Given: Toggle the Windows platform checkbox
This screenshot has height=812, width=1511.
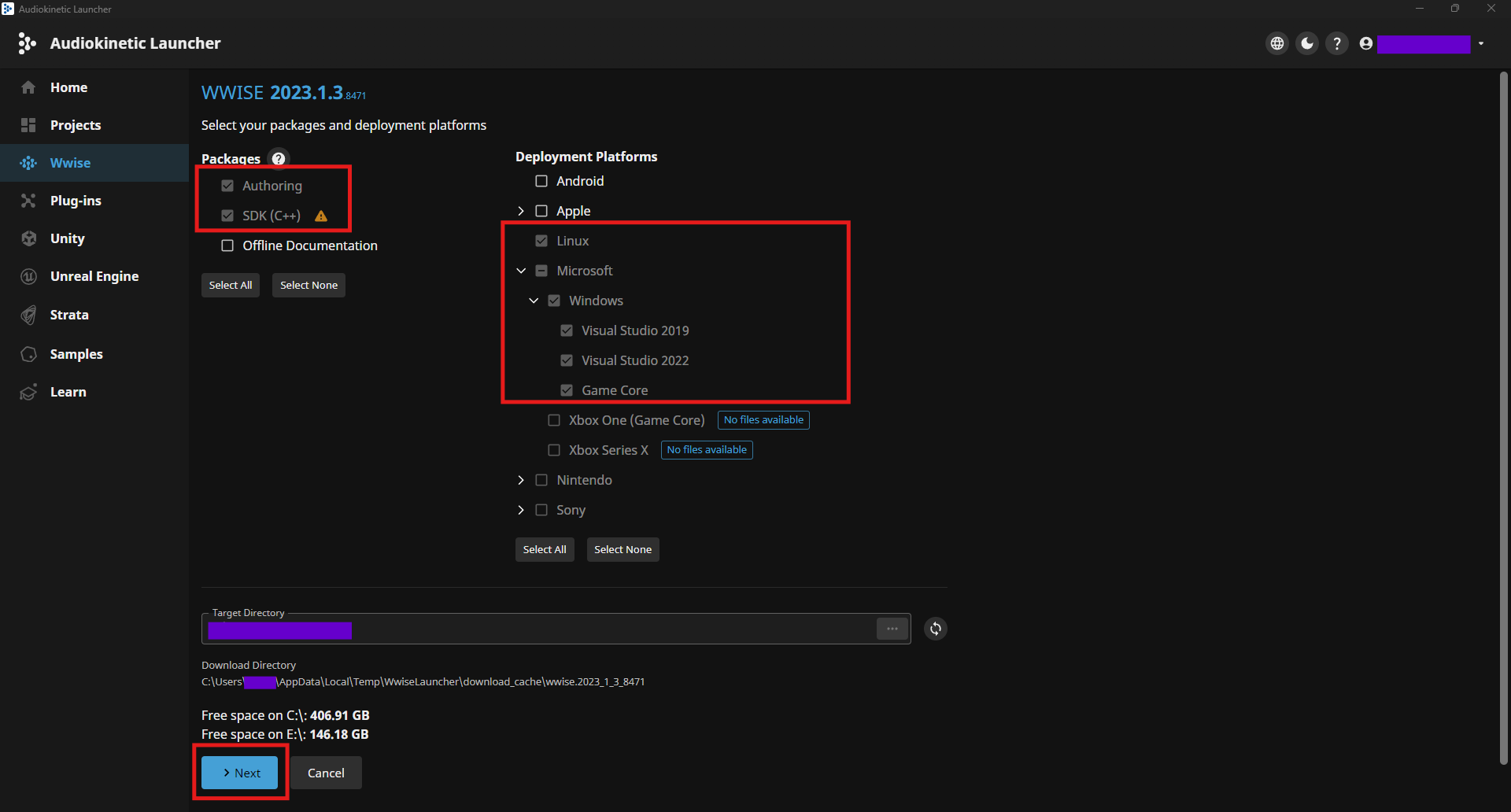Looking at the screenshot, I should click(x=554, y=301).
